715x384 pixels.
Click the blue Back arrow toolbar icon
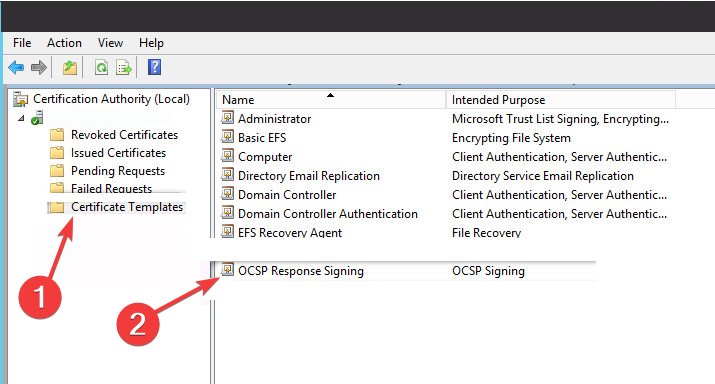tap(16, 67)
